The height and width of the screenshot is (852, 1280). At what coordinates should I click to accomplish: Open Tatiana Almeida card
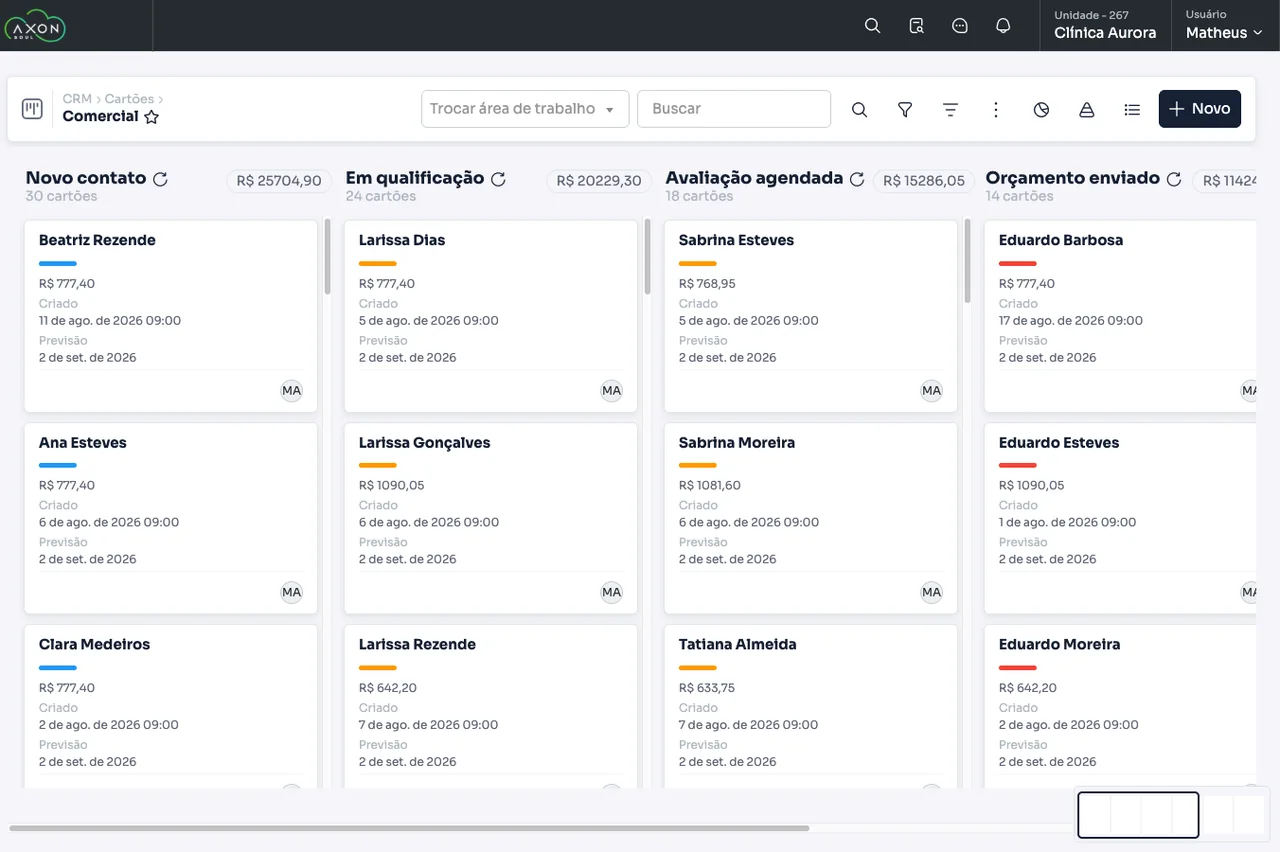[x=810, y=706]
